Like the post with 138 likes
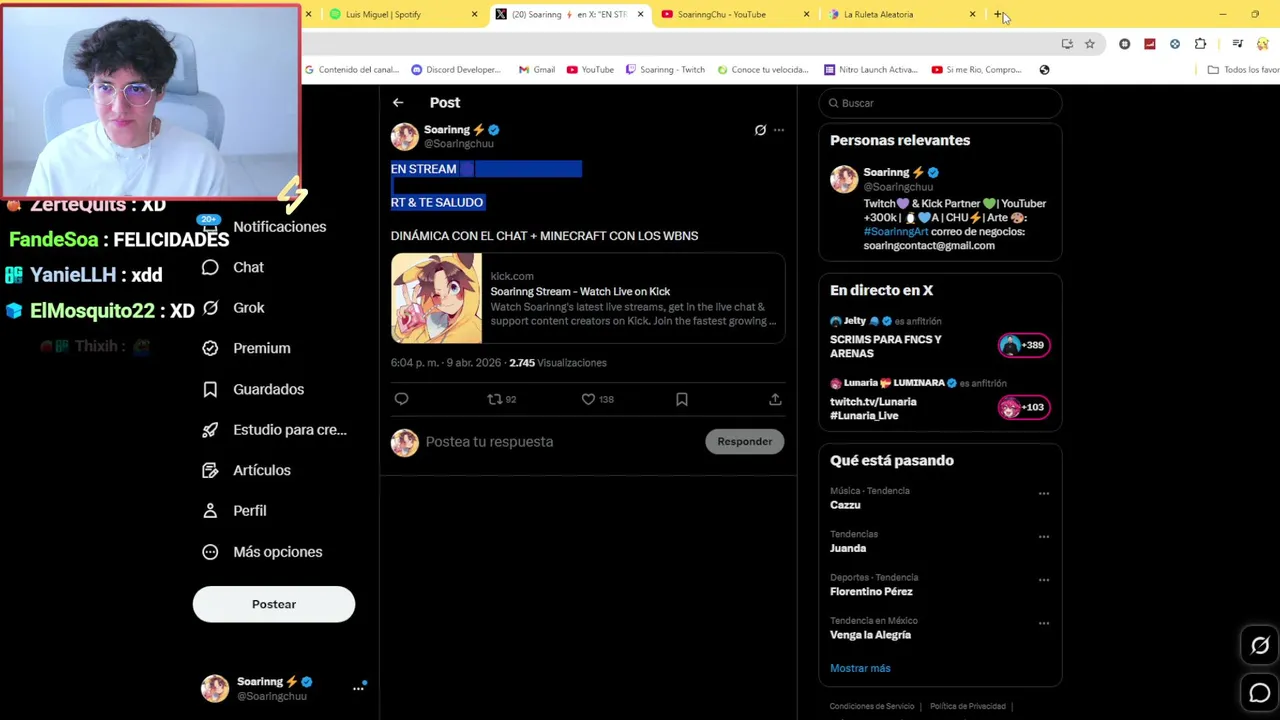The image size is (1280, 720). (598, 399)
